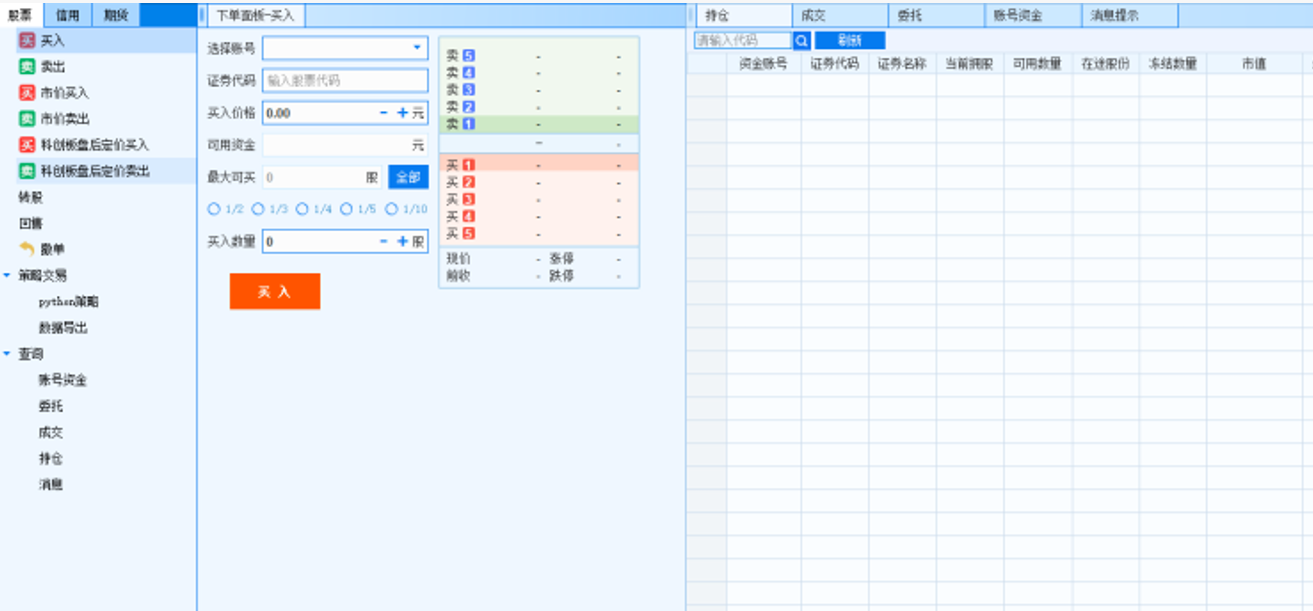Click the green 卖出 icon in sidebar

pos(27,67)
